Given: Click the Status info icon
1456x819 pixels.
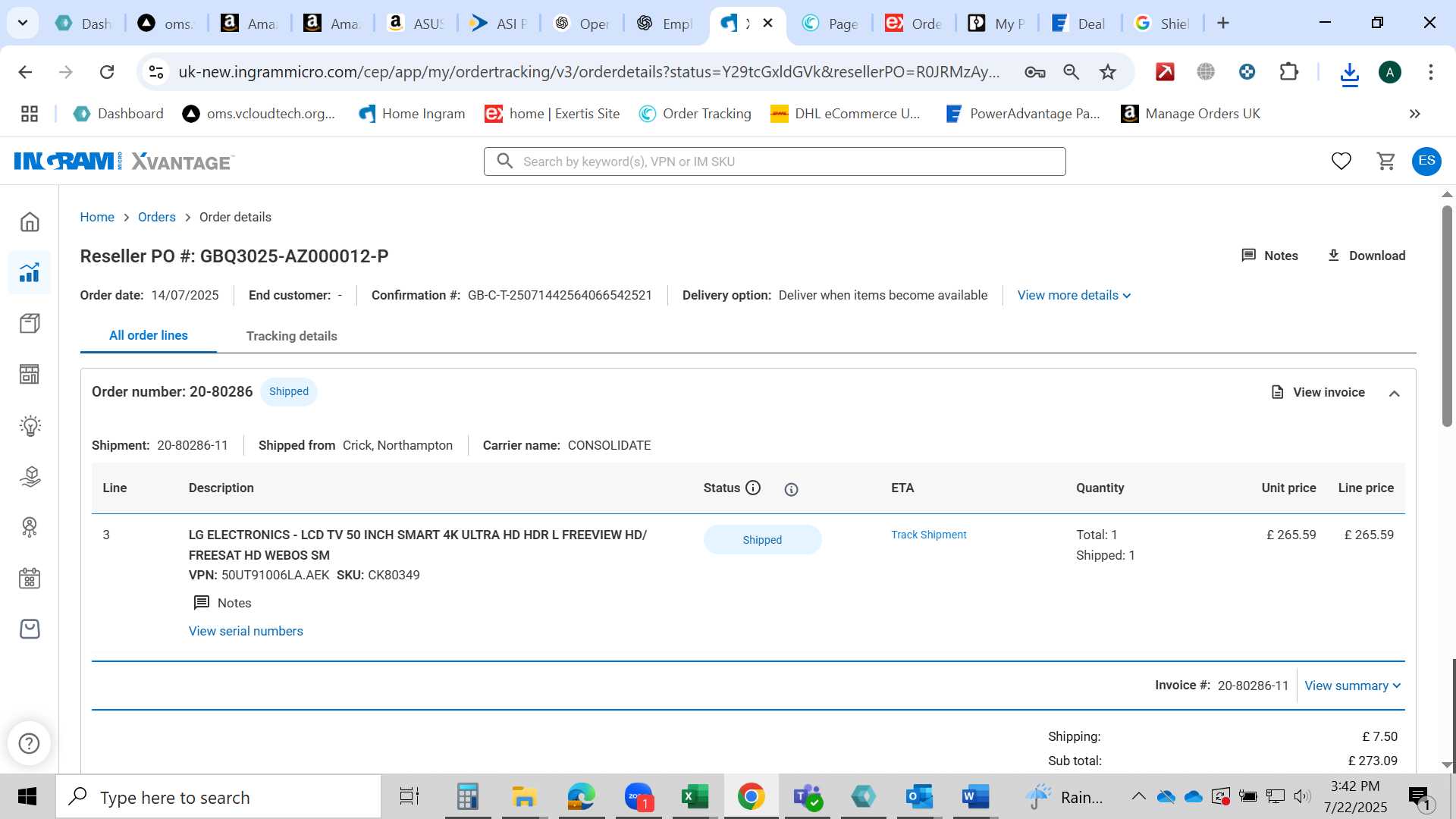Looking at the screenshot, I should (753, 488).
